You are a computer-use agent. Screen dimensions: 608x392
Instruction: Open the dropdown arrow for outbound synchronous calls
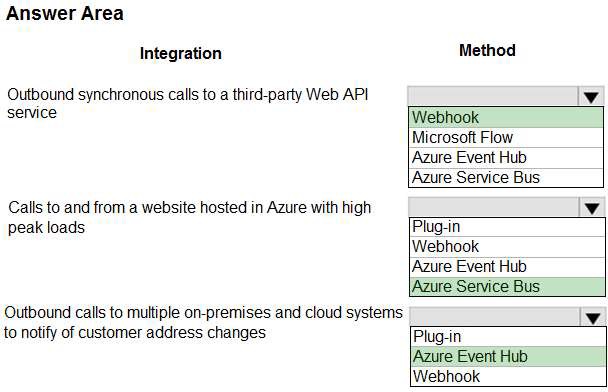tap(591, 97)
